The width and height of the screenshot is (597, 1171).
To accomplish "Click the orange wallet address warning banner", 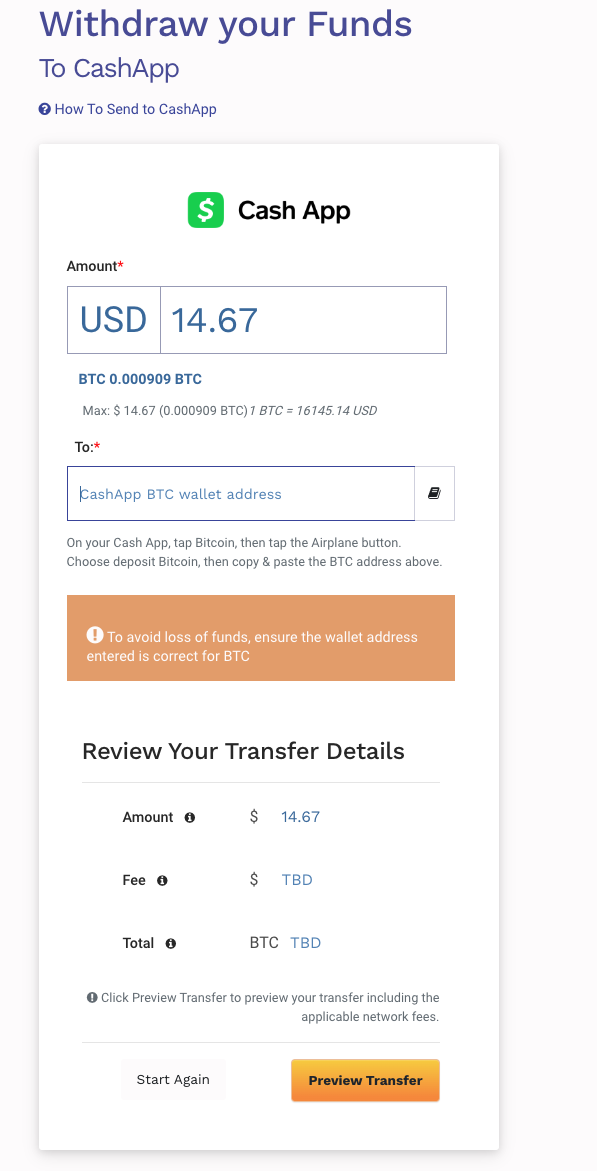I will 261,638.
